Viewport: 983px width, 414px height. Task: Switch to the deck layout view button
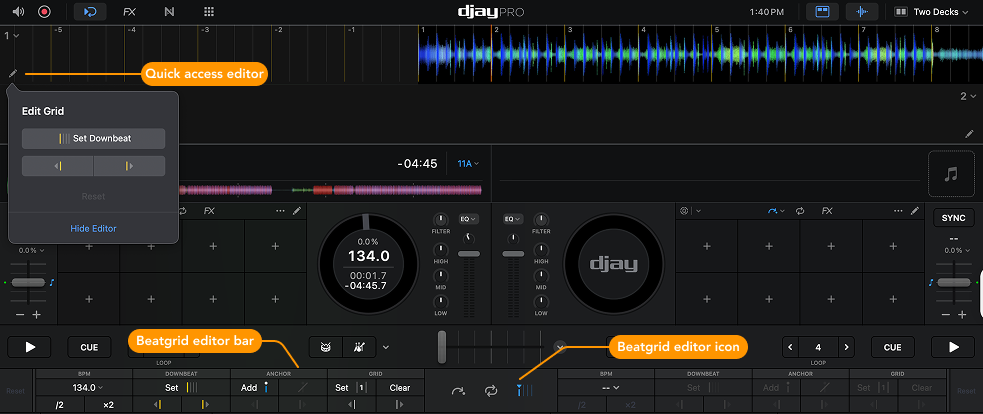pyautogui.click(x=822, y=11)
